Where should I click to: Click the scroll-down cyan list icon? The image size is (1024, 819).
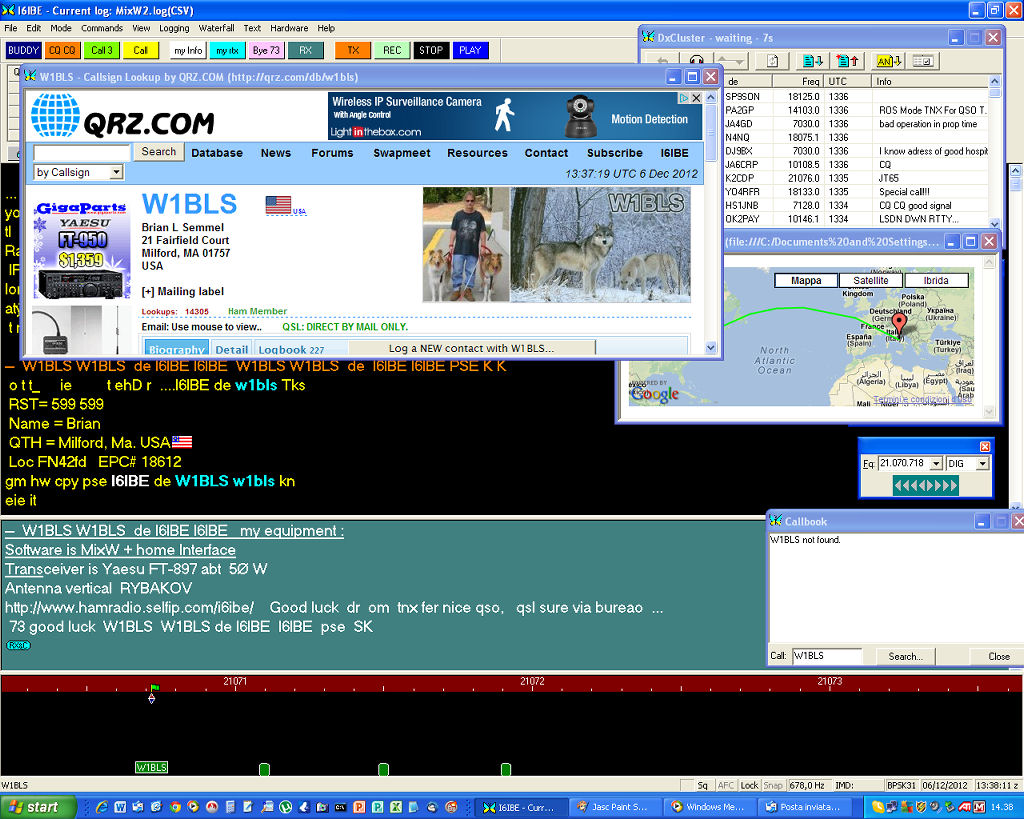pos(812,61)
